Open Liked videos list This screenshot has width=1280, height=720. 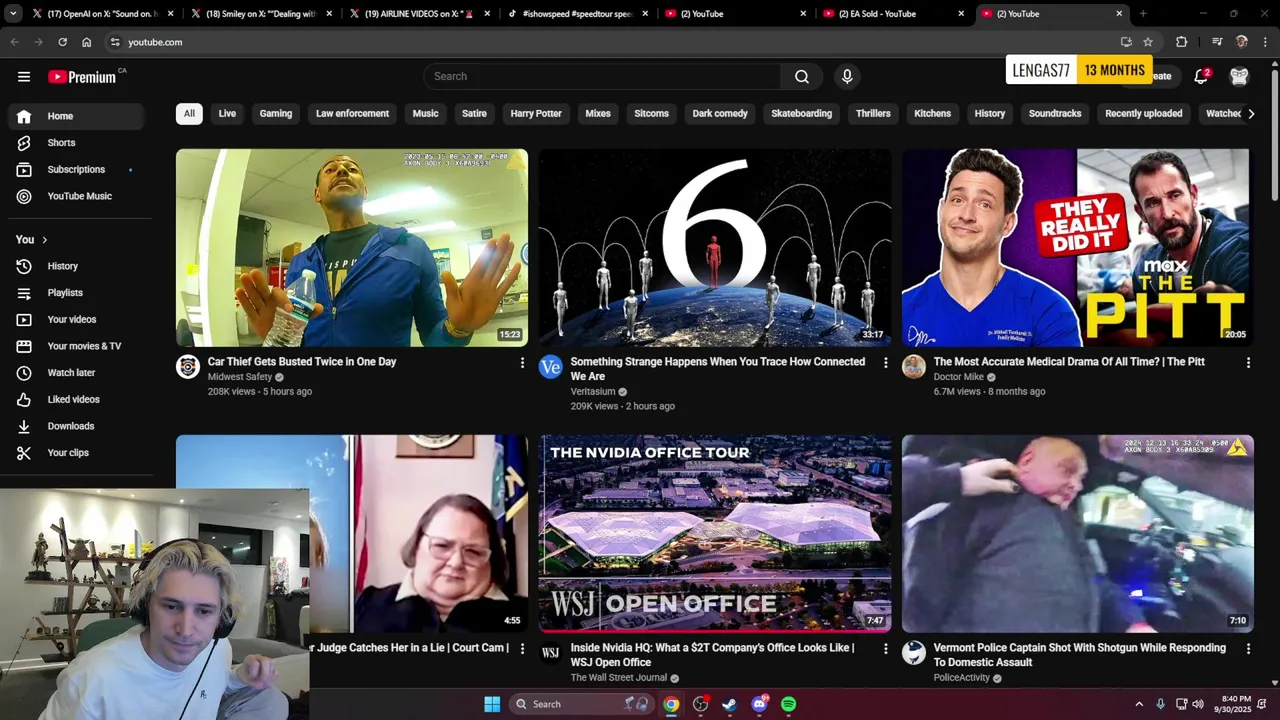pos(77,399)
